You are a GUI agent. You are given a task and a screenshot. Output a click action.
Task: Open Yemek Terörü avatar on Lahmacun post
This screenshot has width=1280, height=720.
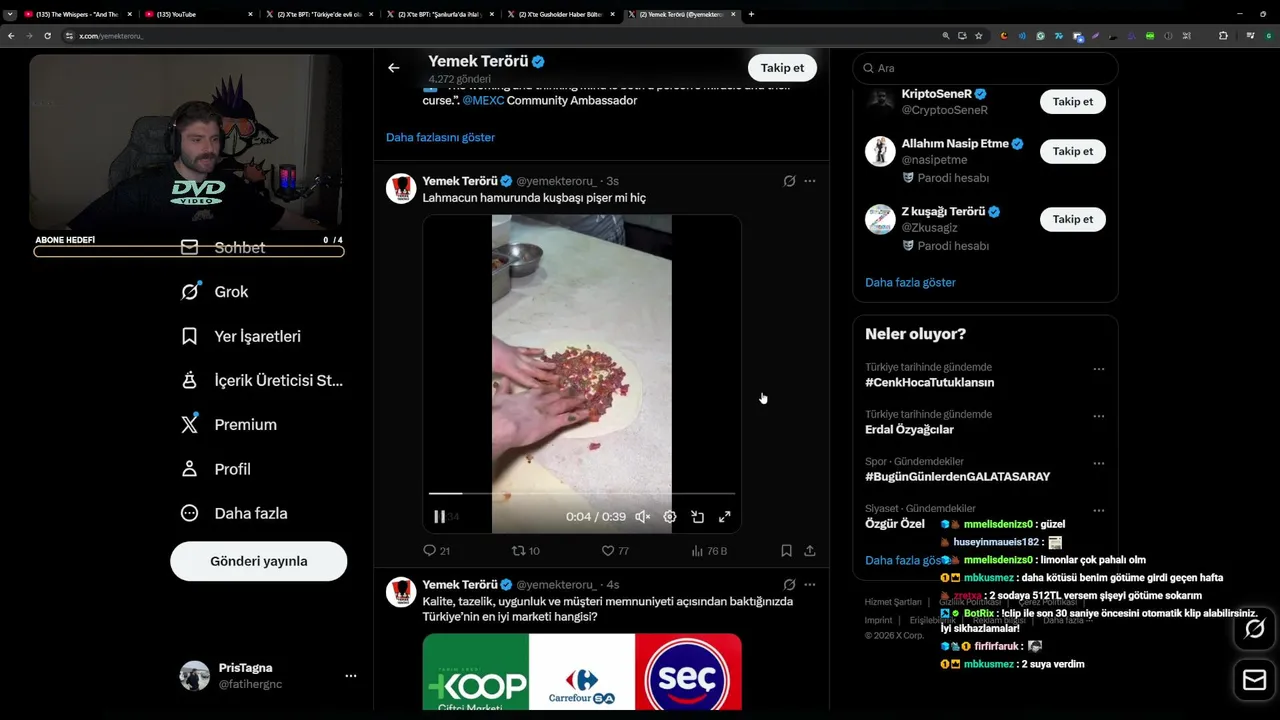(401, 188)
